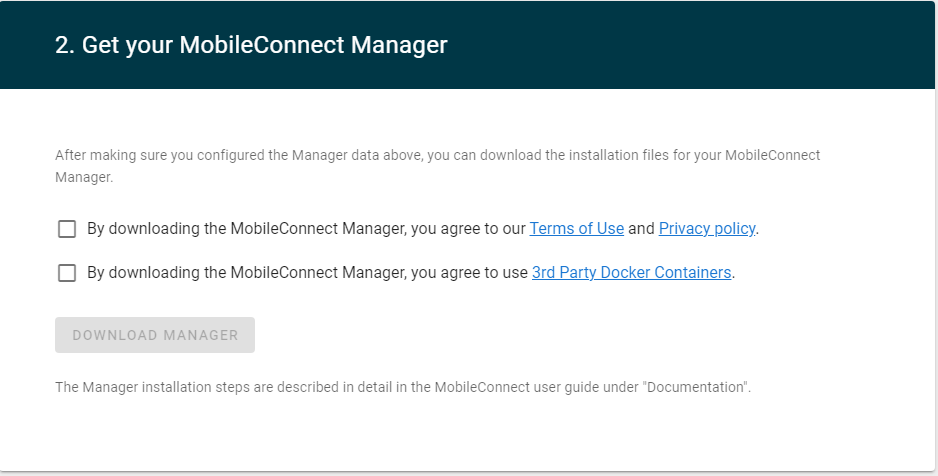
Task: Click the Download Manager button
Action: coord(155,335)
